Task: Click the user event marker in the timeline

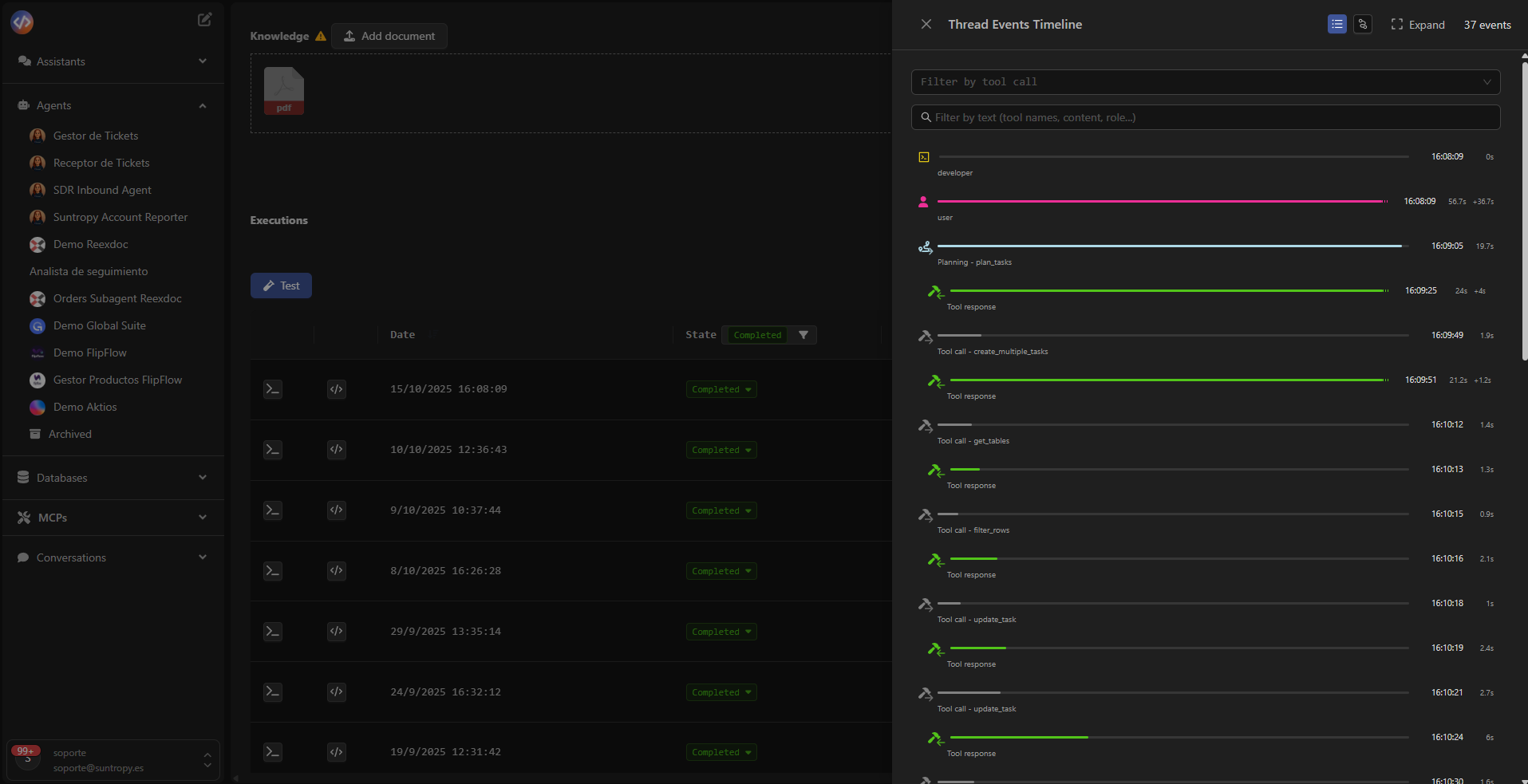Action: click(x=923, y=201)
